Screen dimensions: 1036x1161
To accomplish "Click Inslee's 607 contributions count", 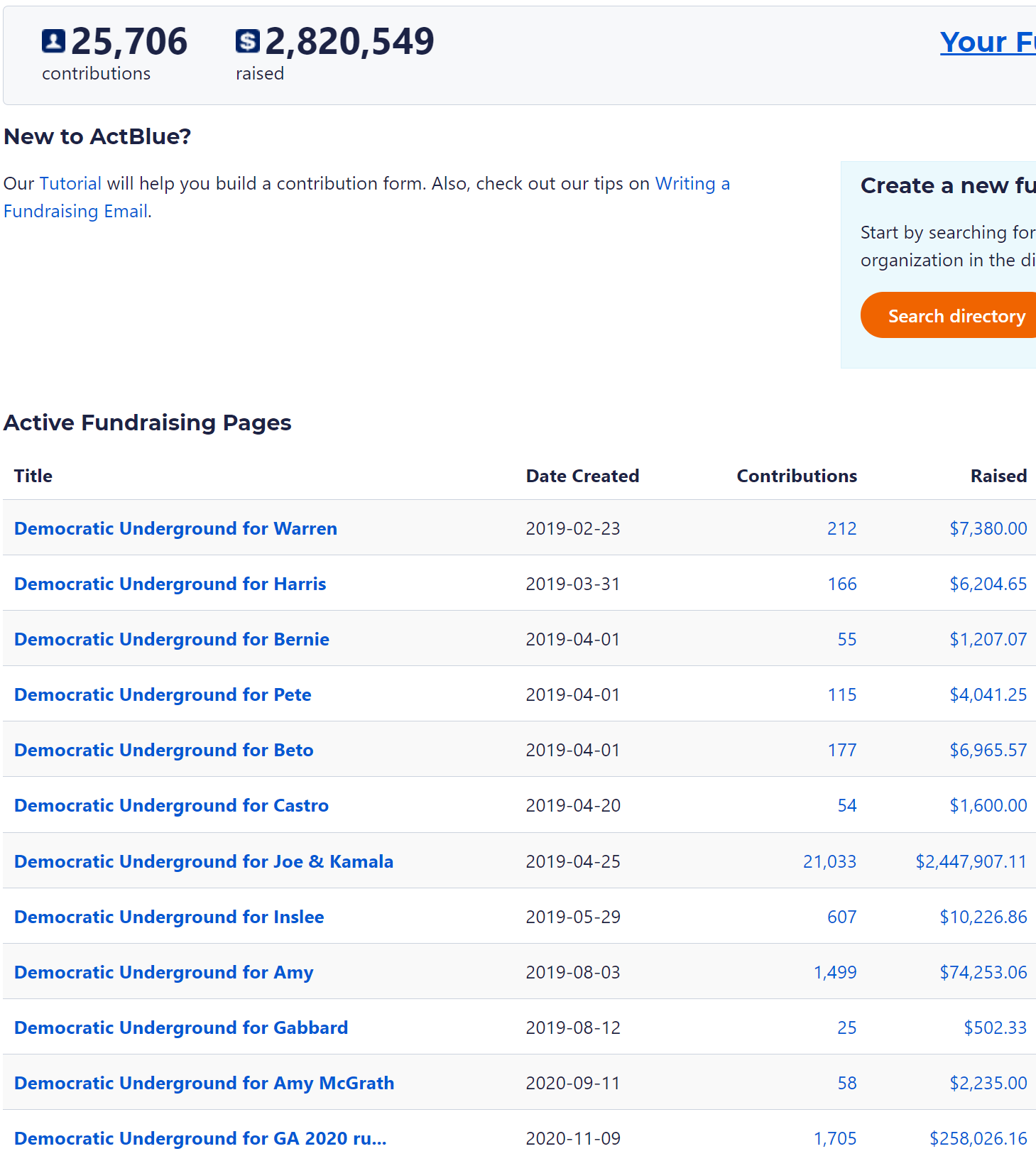I will [x=842, y=917].
